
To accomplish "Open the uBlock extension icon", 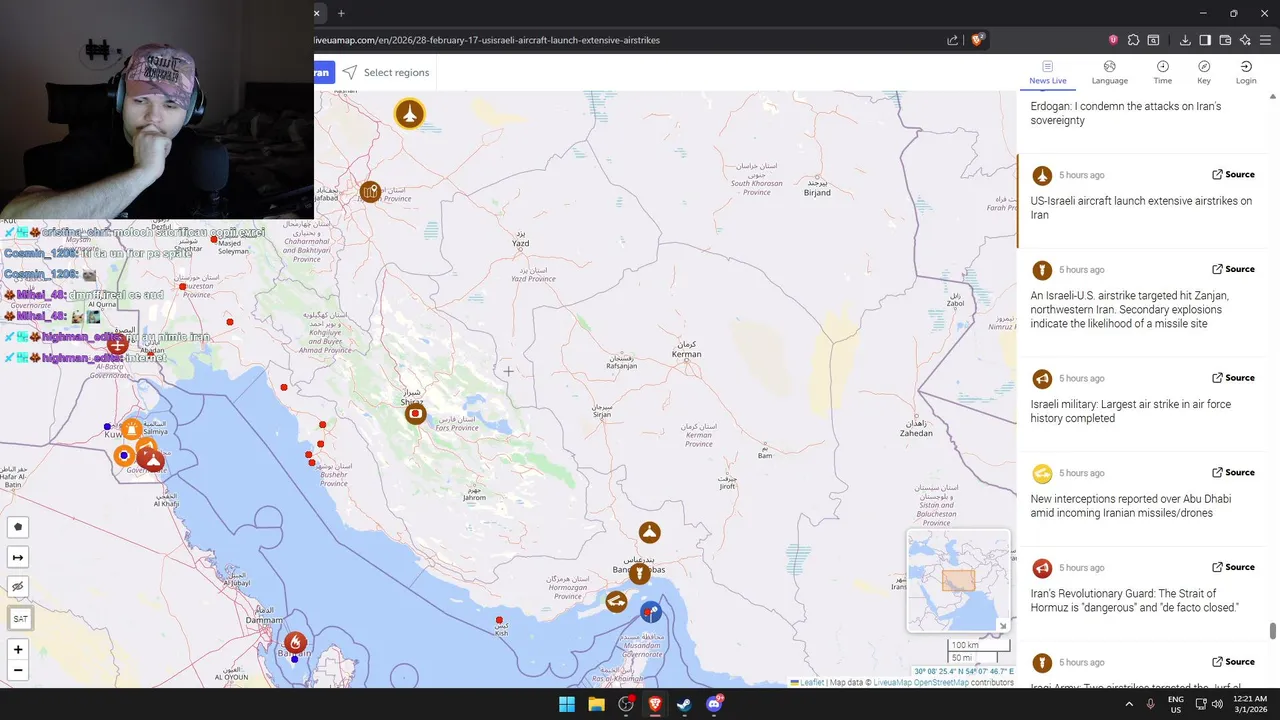I will pos(1113,40).
